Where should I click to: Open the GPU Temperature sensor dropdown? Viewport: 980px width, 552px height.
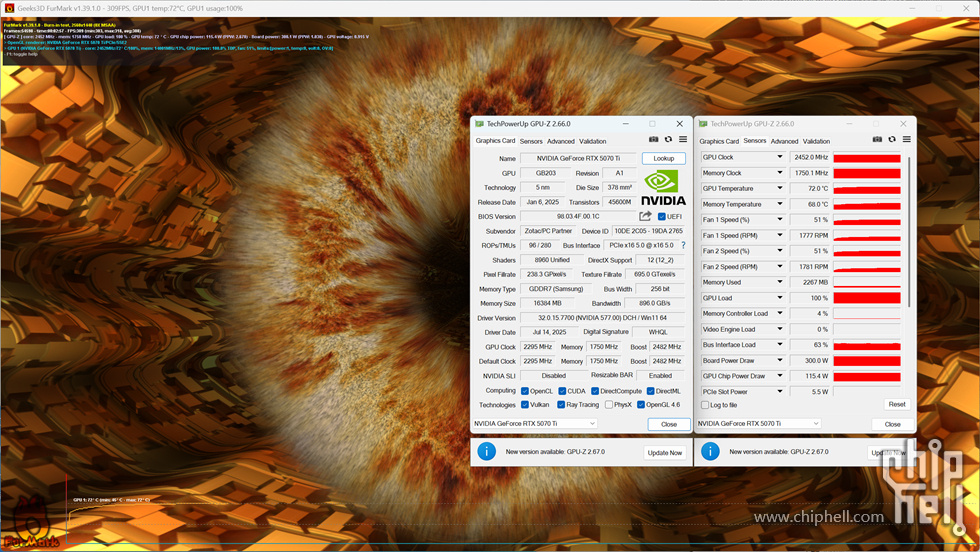click(779, 188)
